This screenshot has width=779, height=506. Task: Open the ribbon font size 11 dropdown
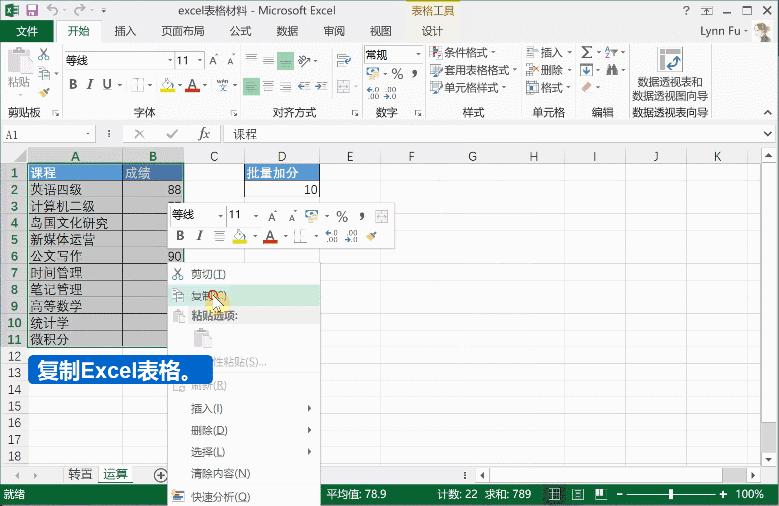point(200,61)
